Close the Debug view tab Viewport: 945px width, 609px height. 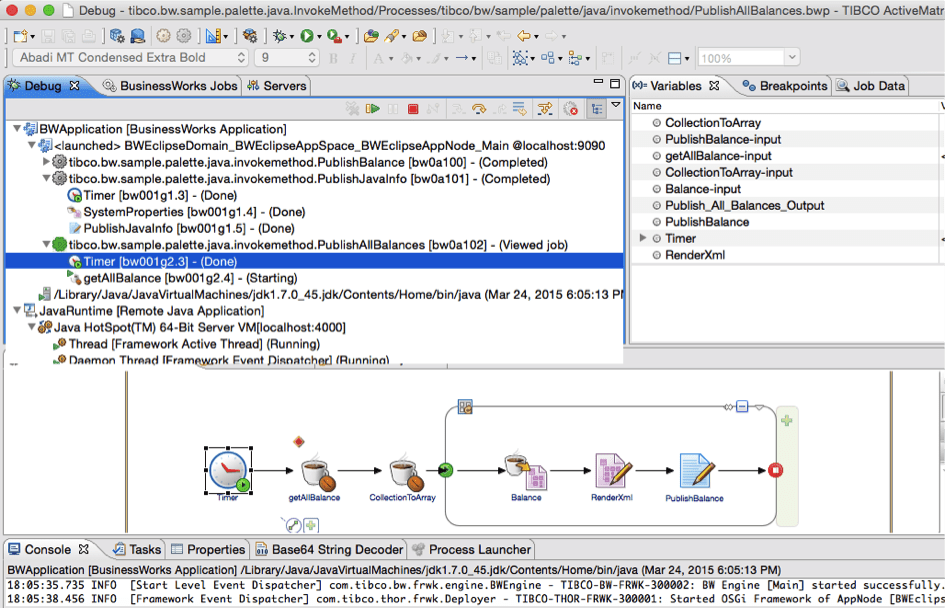[x=75, y=86]
